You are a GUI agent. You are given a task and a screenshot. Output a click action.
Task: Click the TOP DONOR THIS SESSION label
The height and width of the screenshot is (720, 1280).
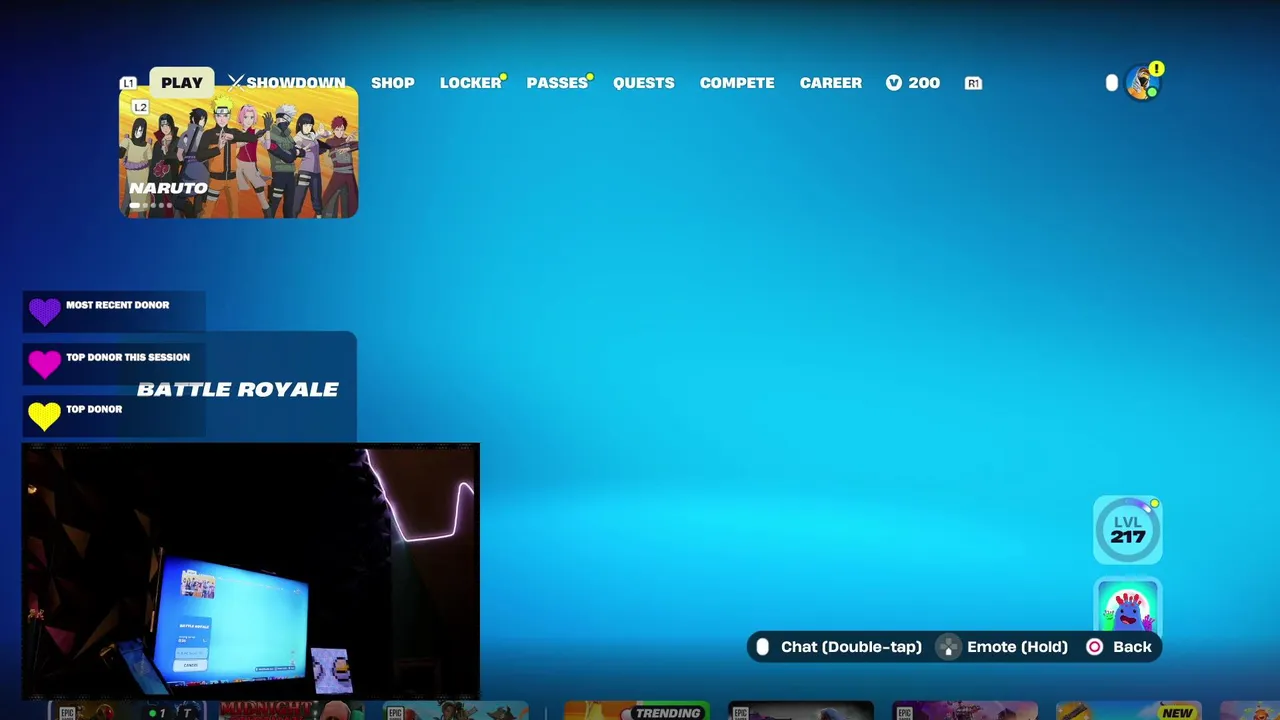(x=128, y=357)
